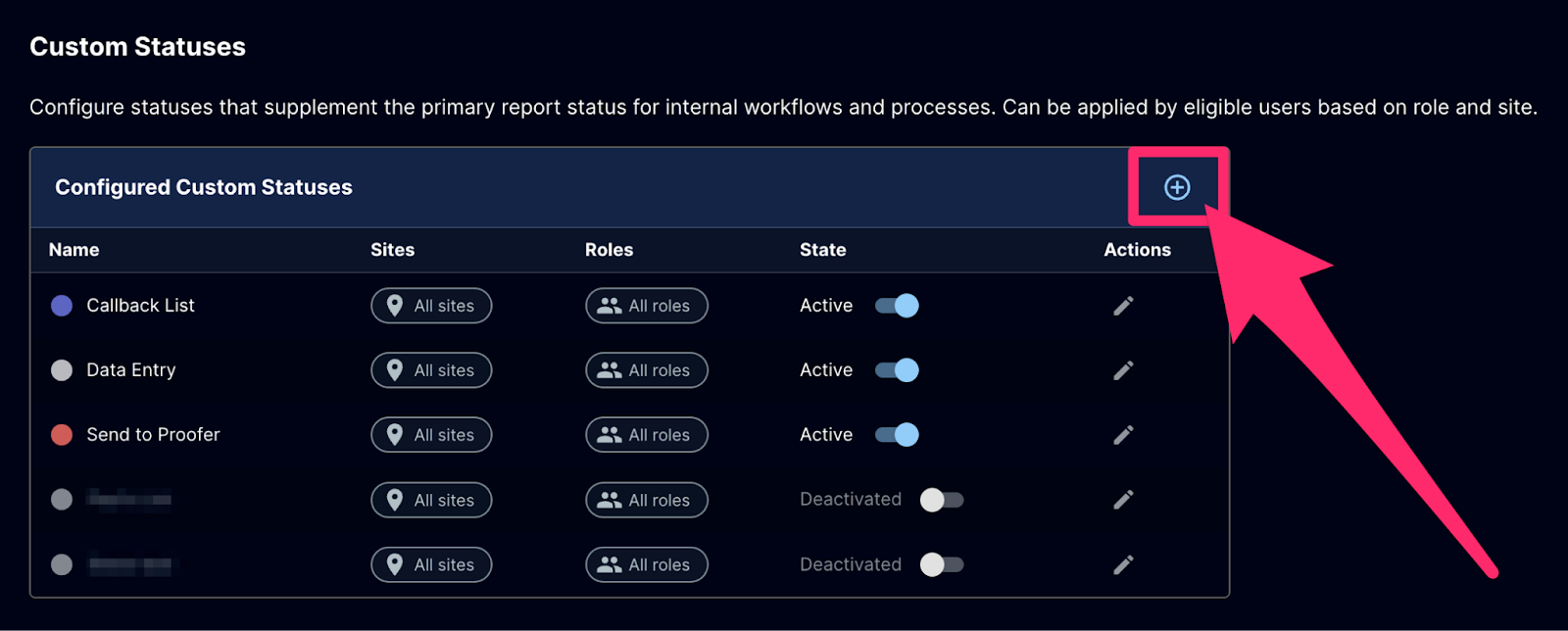Click All sites chip for Callback List
Image resolution: width=1568 pixels, height=631 pixels.
(431, 306)
